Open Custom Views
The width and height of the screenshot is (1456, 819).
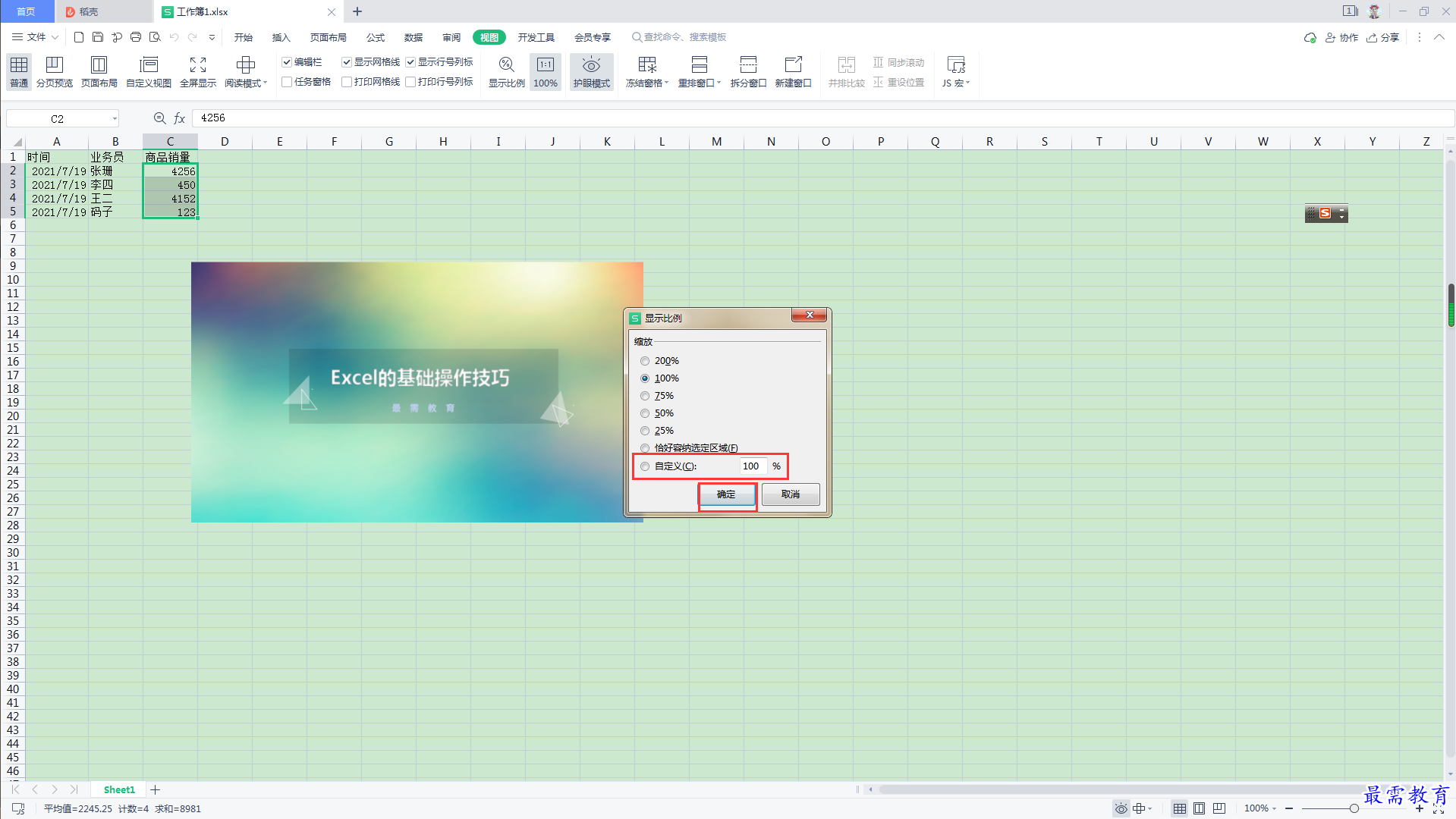point(149,72)
